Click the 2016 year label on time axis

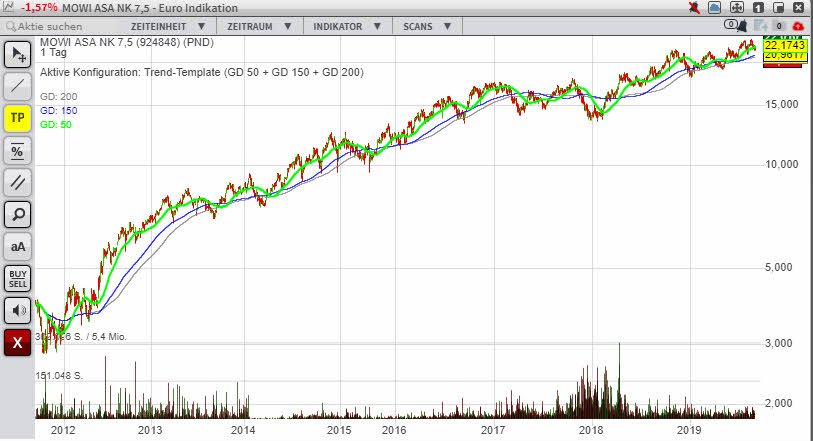coord(394,430)
